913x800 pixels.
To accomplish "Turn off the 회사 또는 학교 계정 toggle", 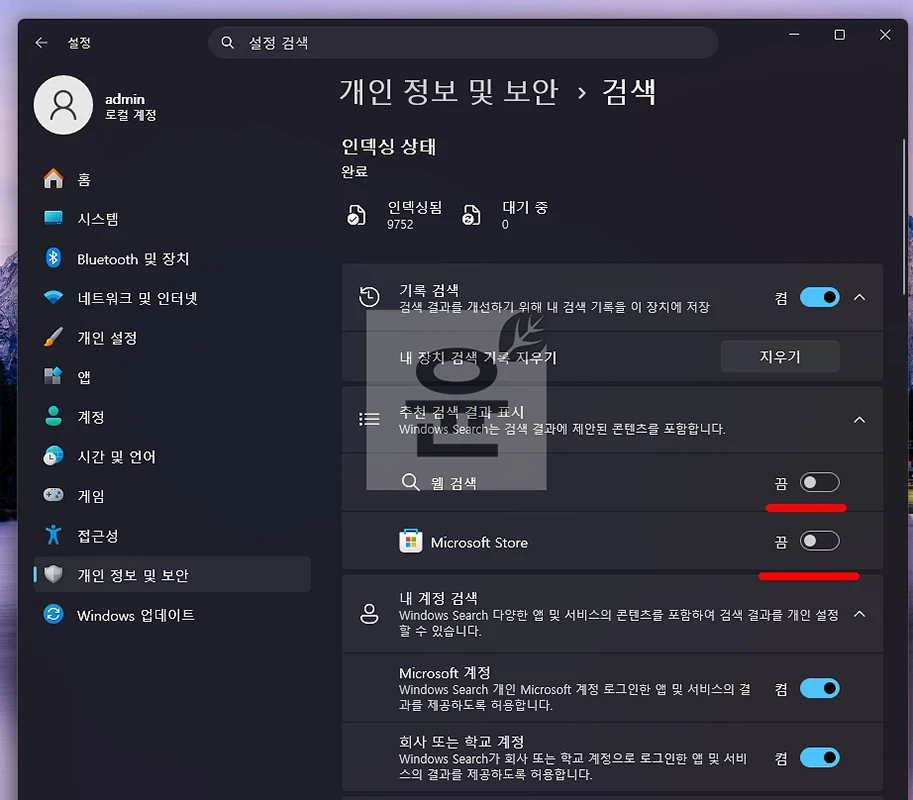I will click(820, 758).
